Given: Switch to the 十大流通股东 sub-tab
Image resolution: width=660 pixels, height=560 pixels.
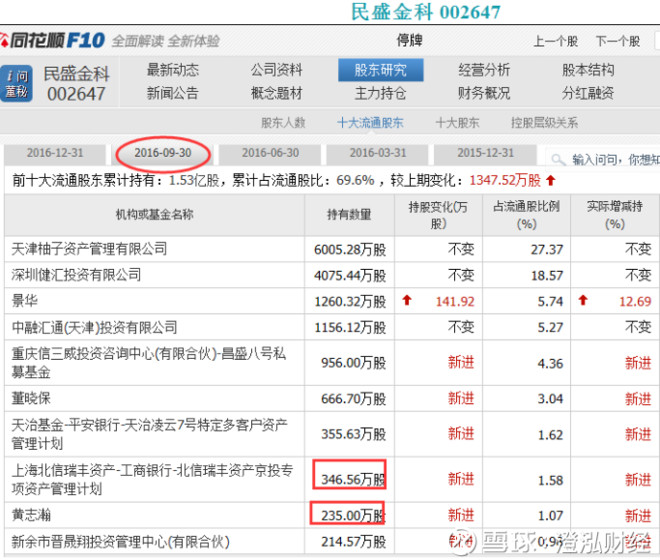Looking at the screenshot, I should coord(370,123).
